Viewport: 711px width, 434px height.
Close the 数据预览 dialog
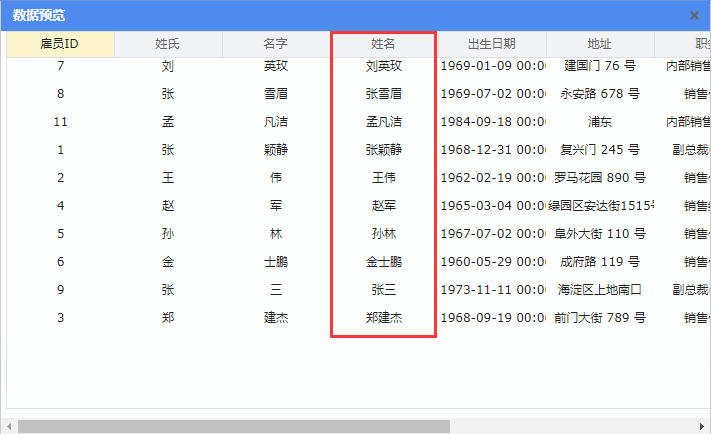(694, 15)
